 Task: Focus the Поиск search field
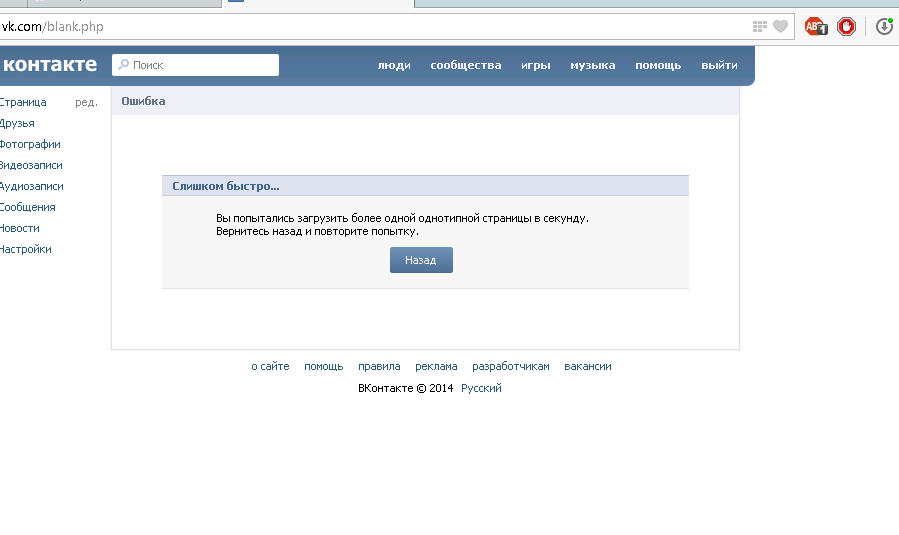[x=196, y=65]
